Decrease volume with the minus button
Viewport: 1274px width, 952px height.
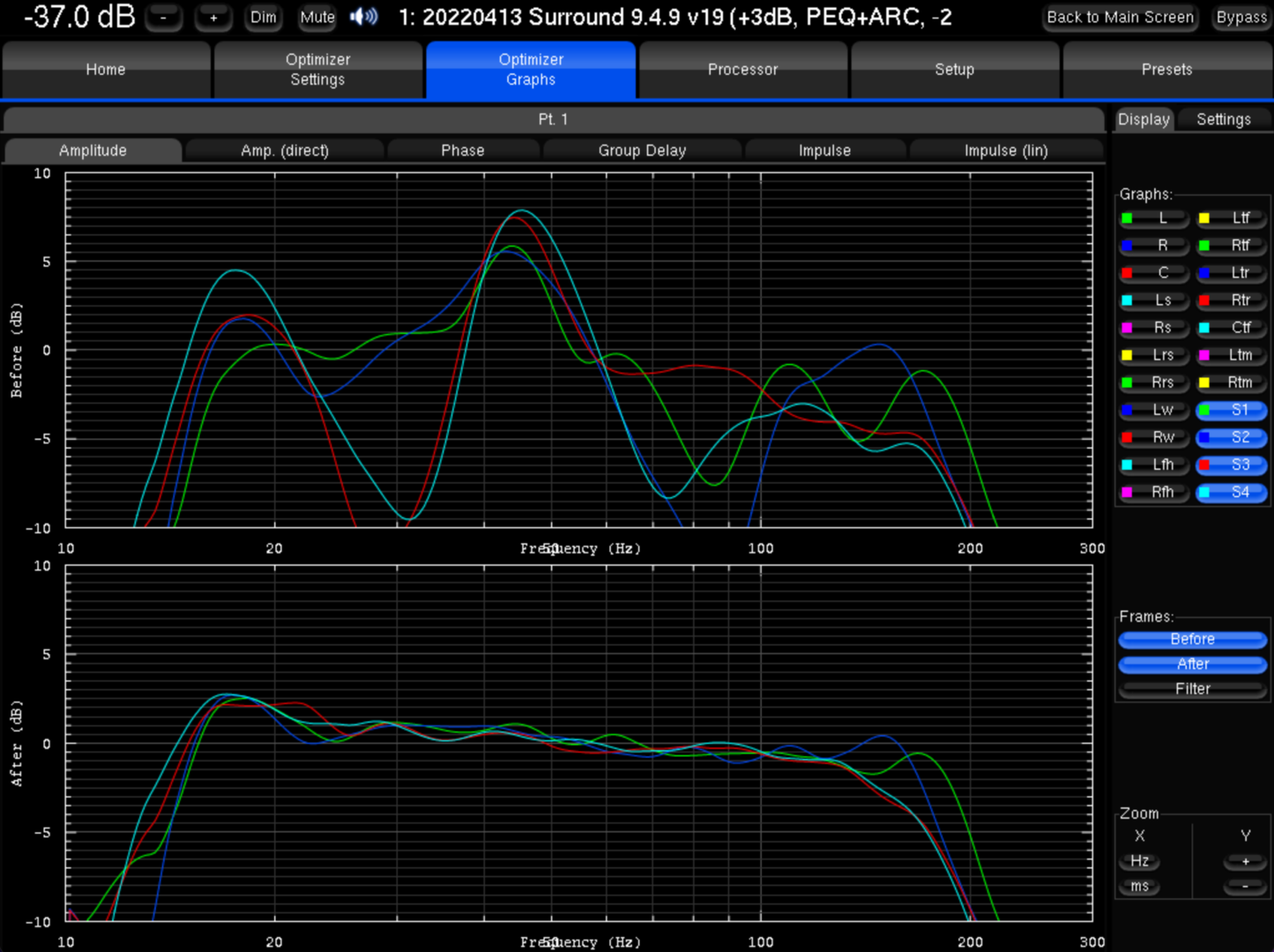(163, 17)
